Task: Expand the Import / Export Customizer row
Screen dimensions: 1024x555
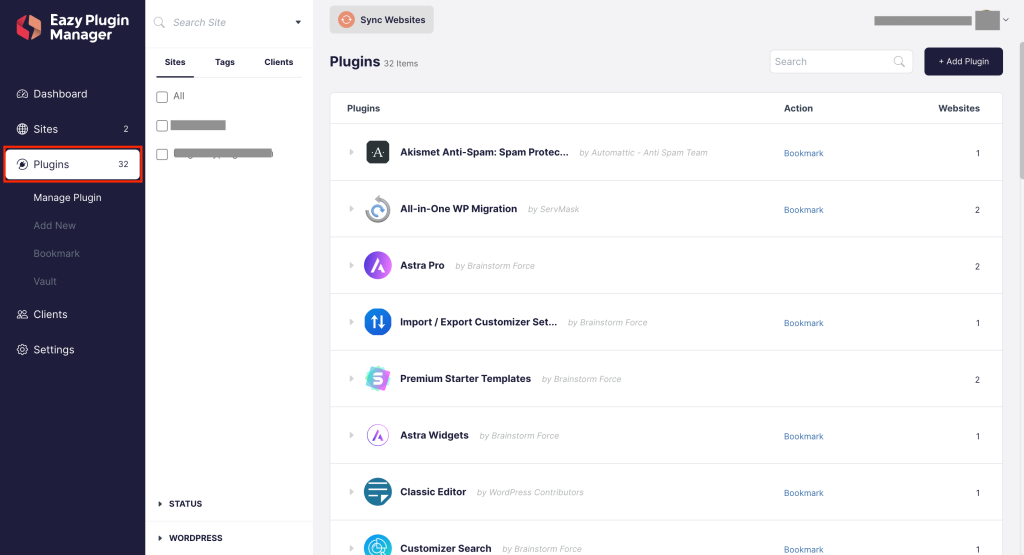Action: [351, 322]
